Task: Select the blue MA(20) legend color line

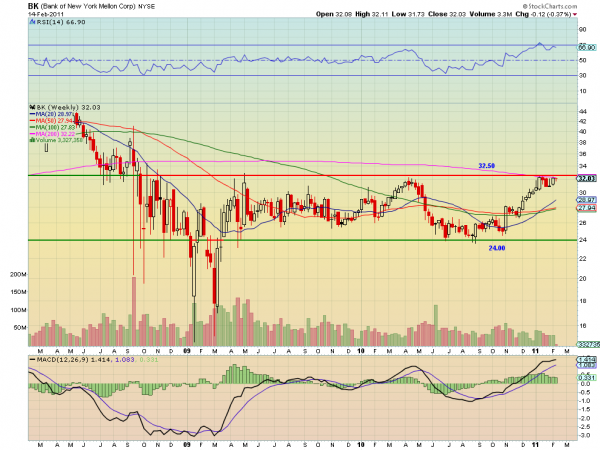Action: (x=33, y=114)
